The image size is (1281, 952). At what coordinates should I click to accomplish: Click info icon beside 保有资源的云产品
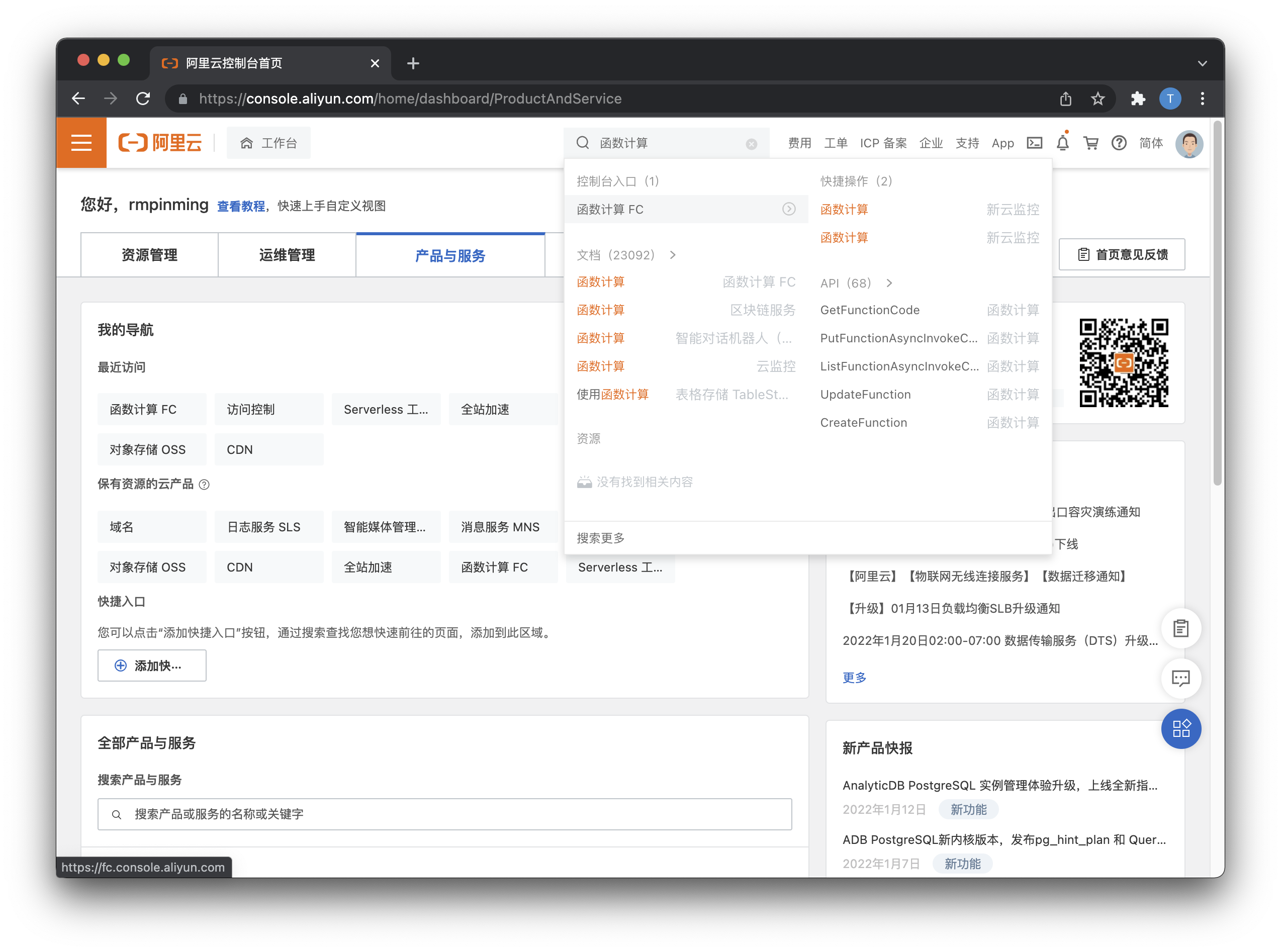pyautogui.click(x=204, y=485)
